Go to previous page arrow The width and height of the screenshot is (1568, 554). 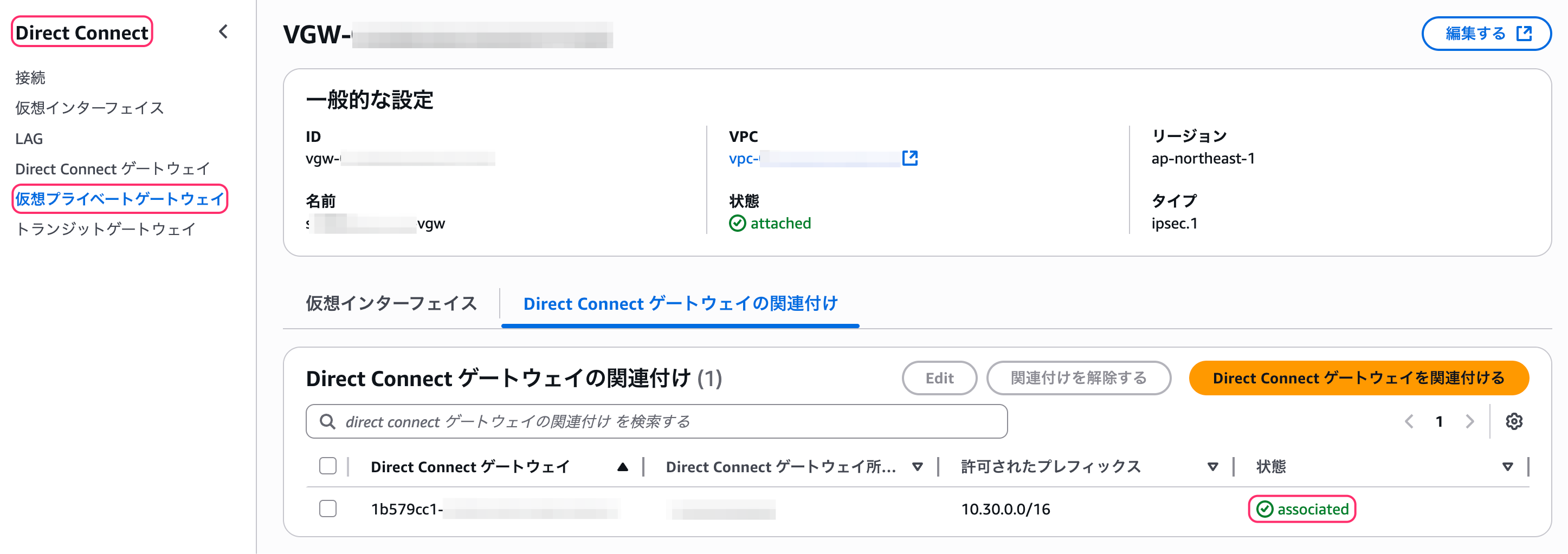tap(1409, 421)
